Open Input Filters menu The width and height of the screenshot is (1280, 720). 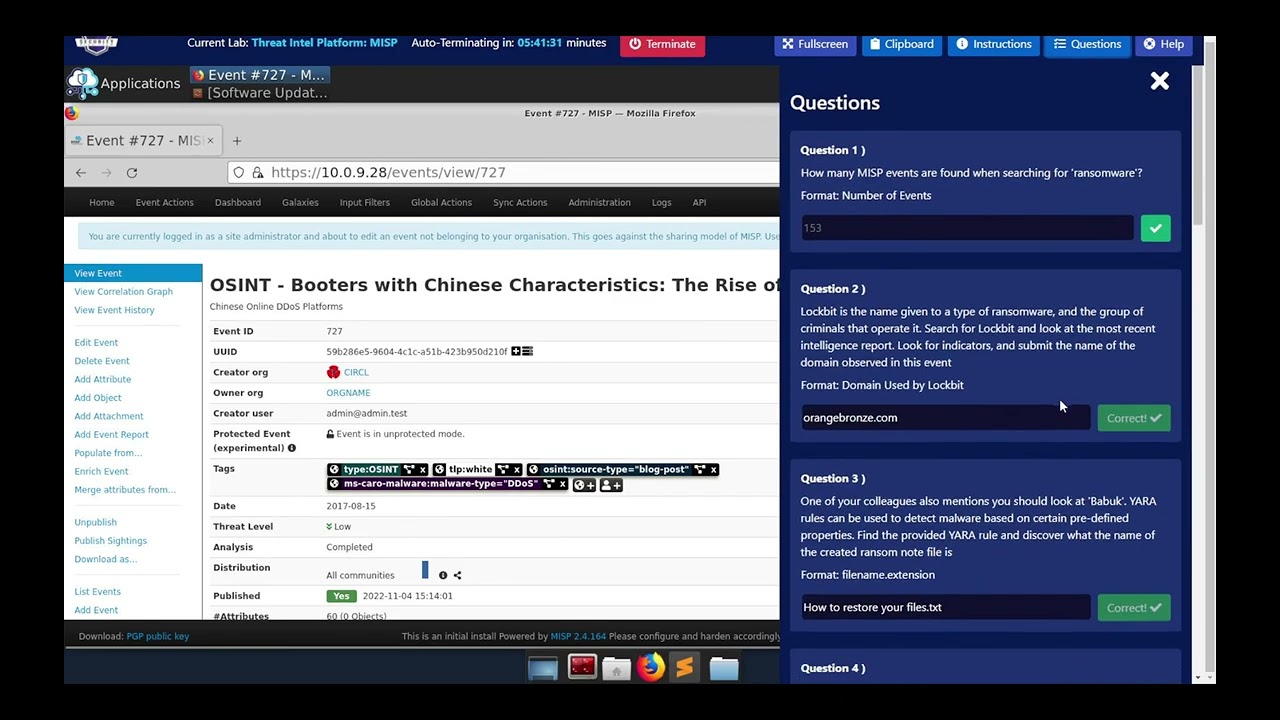point(365,203)
